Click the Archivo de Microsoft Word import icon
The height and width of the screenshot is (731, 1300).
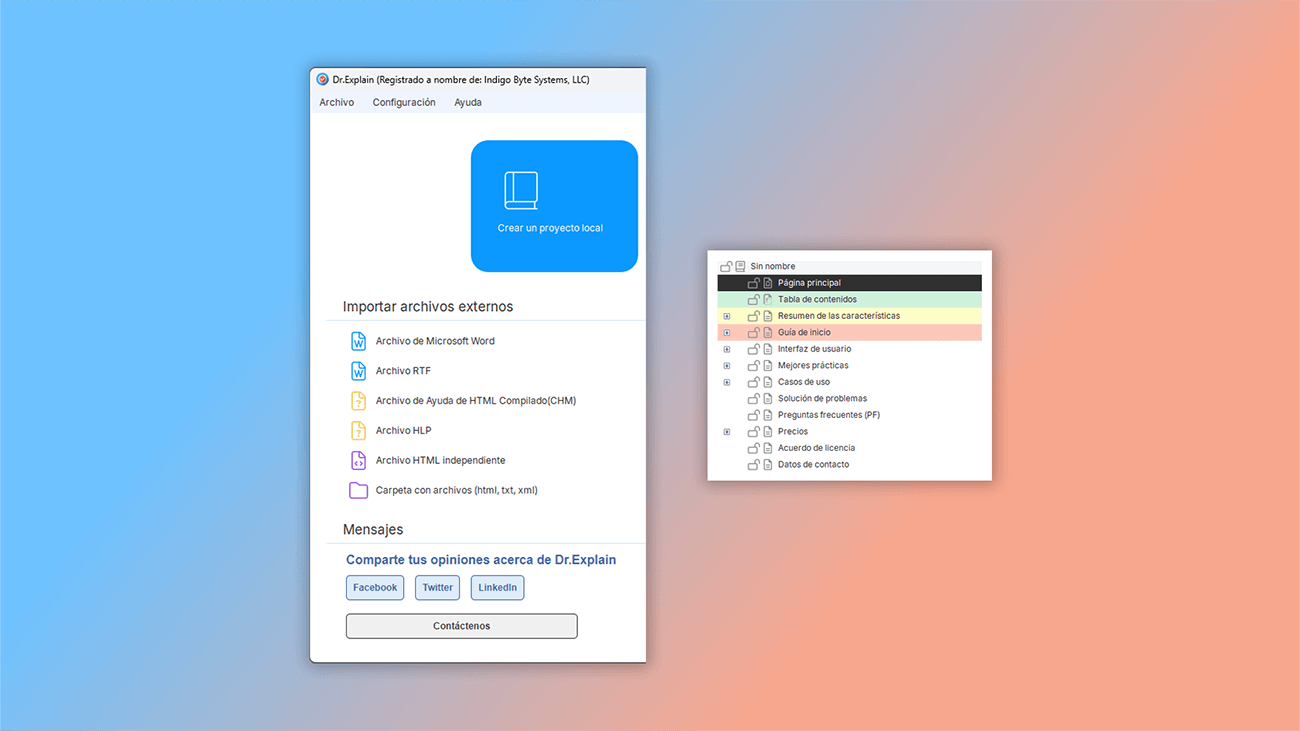coord(359,340)
